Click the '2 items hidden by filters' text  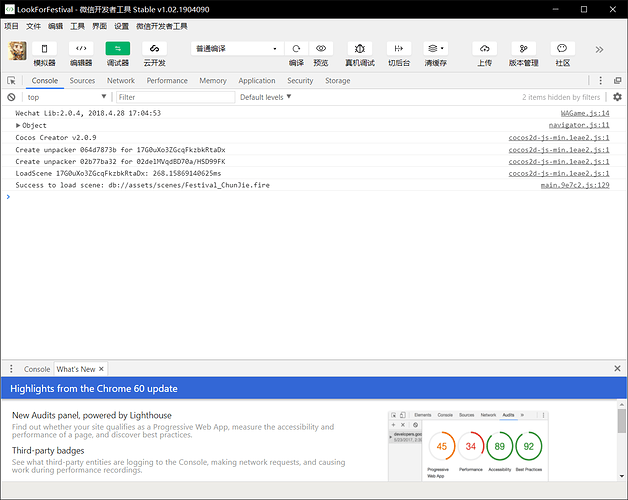tap(561, 97)
